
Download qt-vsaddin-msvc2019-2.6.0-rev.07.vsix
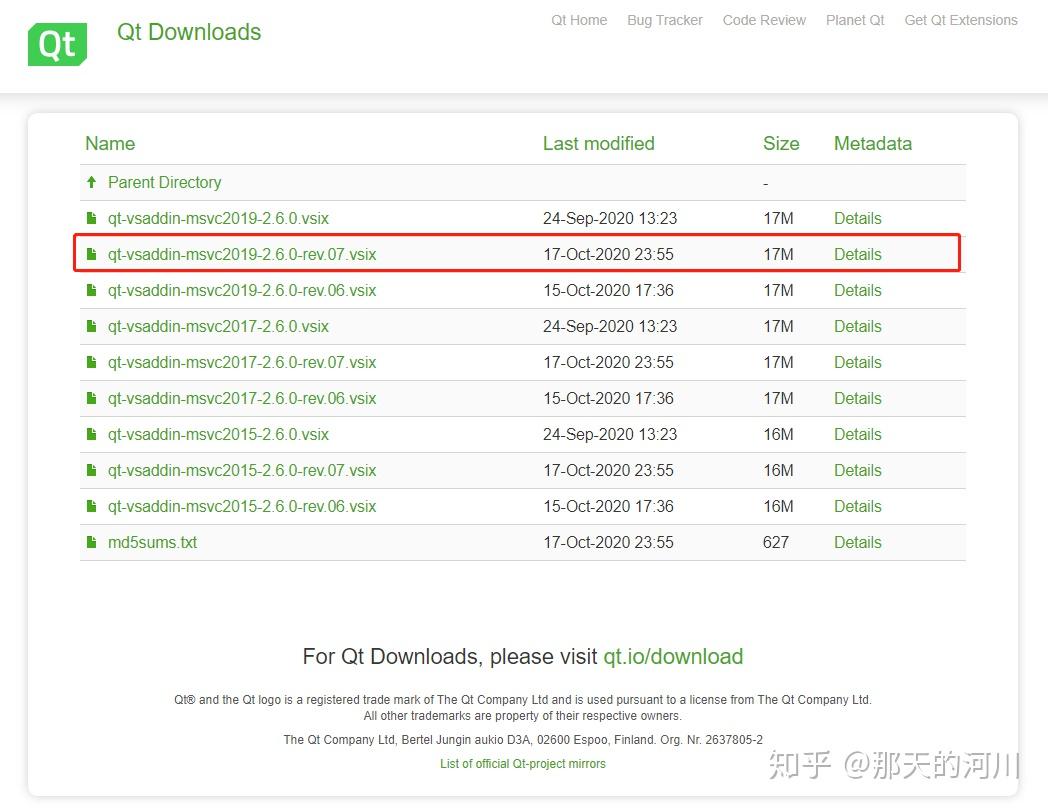(243, 254)
